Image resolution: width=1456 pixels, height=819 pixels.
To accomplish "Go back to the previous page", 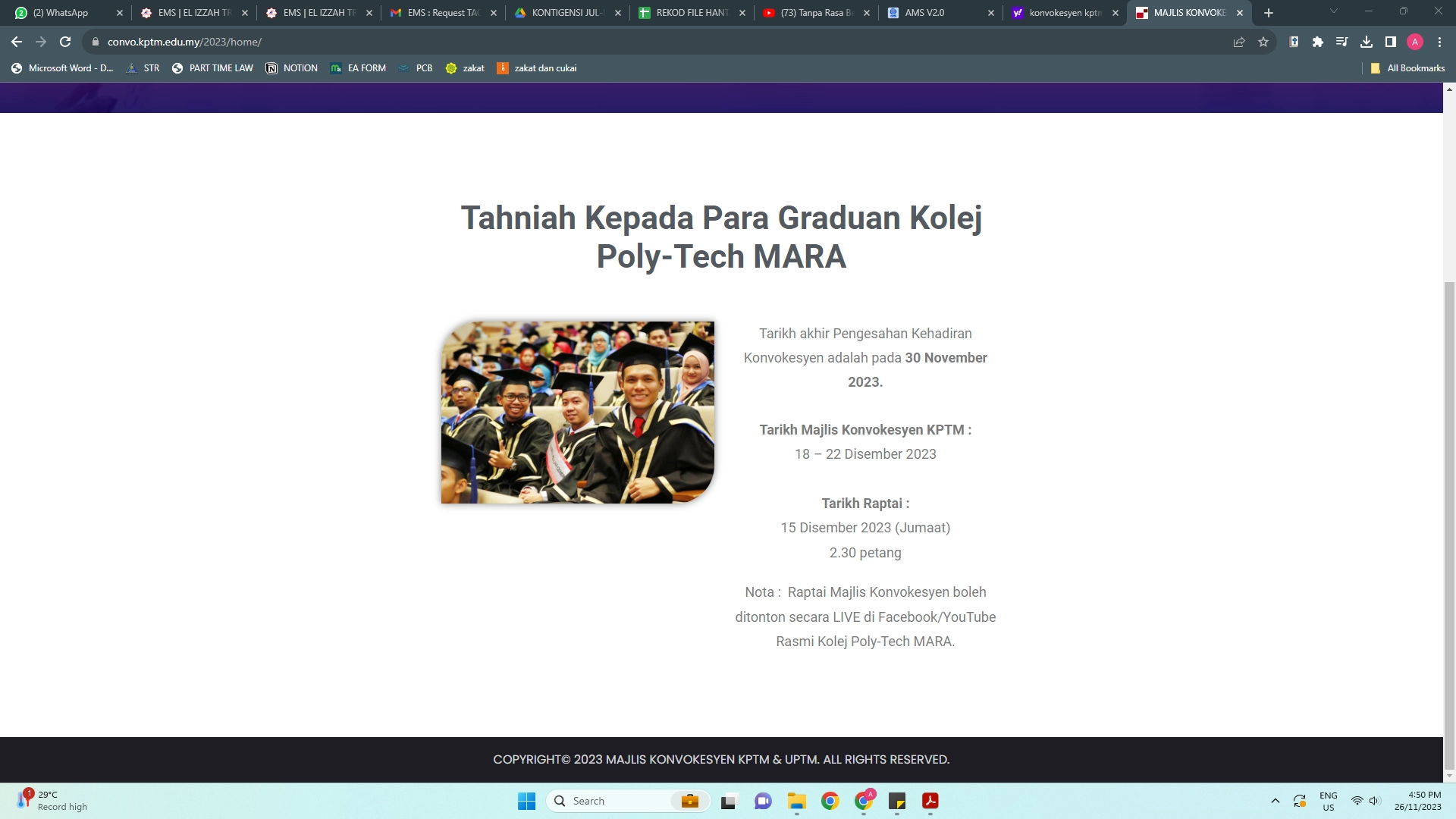I will (17, 42).
